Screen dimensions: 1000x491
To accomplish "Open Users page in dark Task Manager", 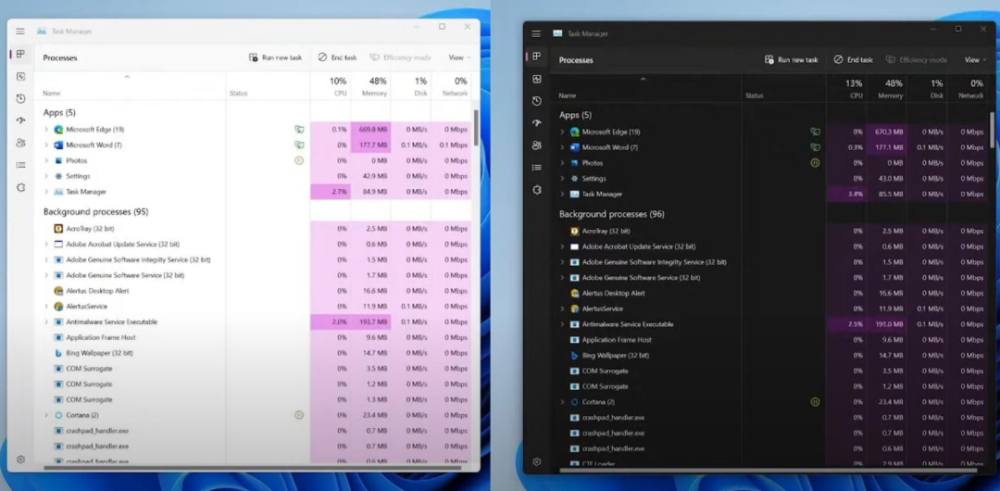I will click(536, 145).
